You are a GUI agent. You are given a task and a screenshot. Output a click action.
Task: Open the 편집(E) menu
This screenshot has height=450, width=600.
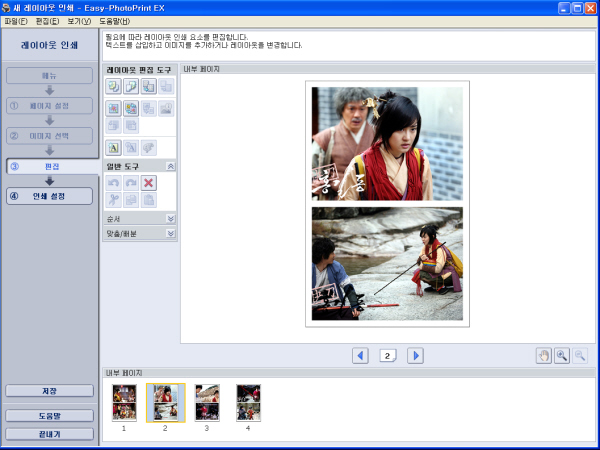point(47,21)
